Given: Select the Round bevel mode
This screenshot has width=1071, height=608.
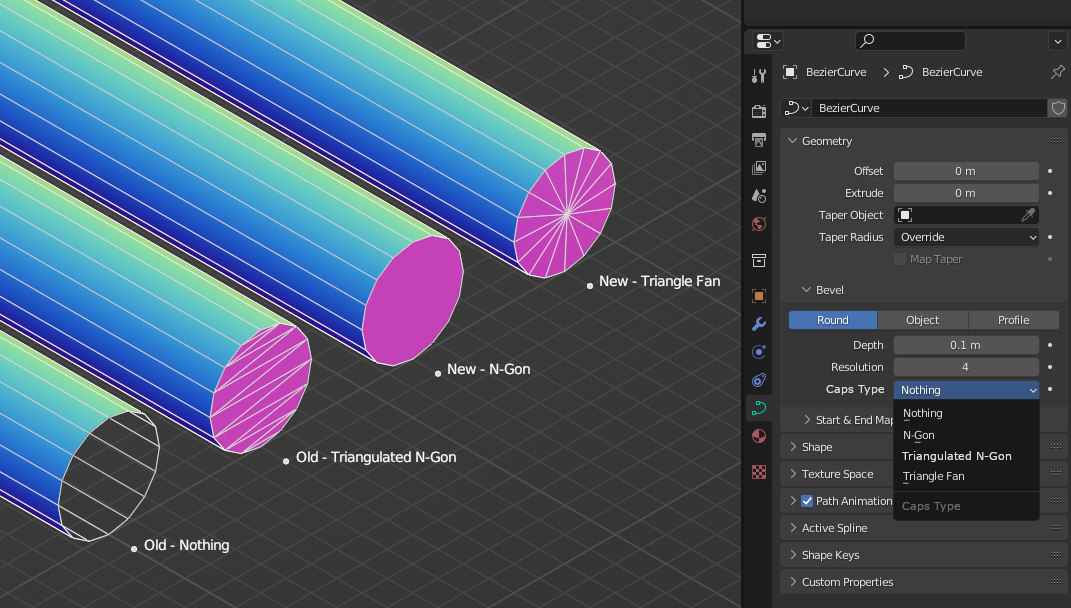Looking at the screenshot, I should coord(833,320).
